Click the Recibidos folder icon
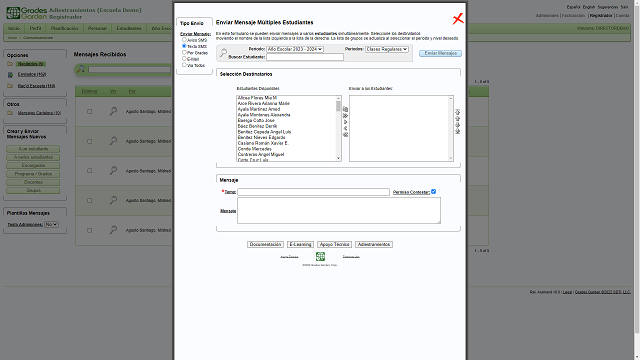The image size is (640, 360). pyautogui.click(x=10, y=64)
